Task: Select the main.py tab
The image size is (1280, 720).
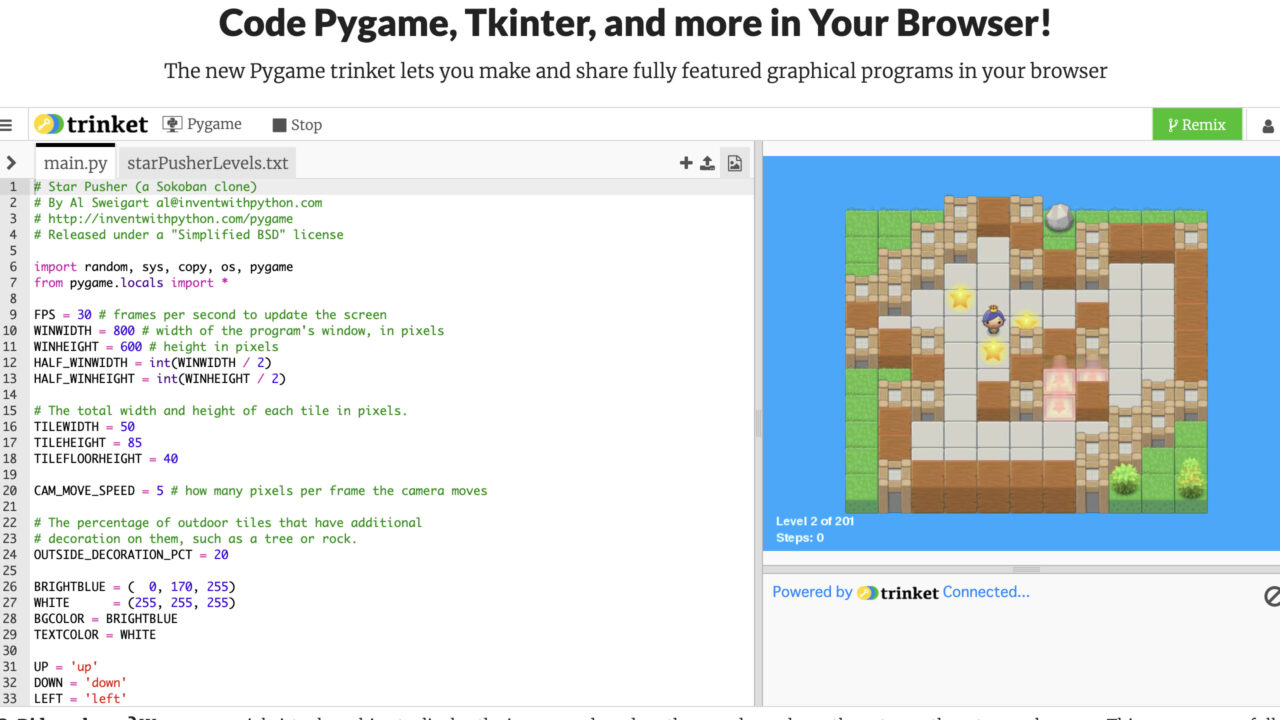Action: pos(74,163)
